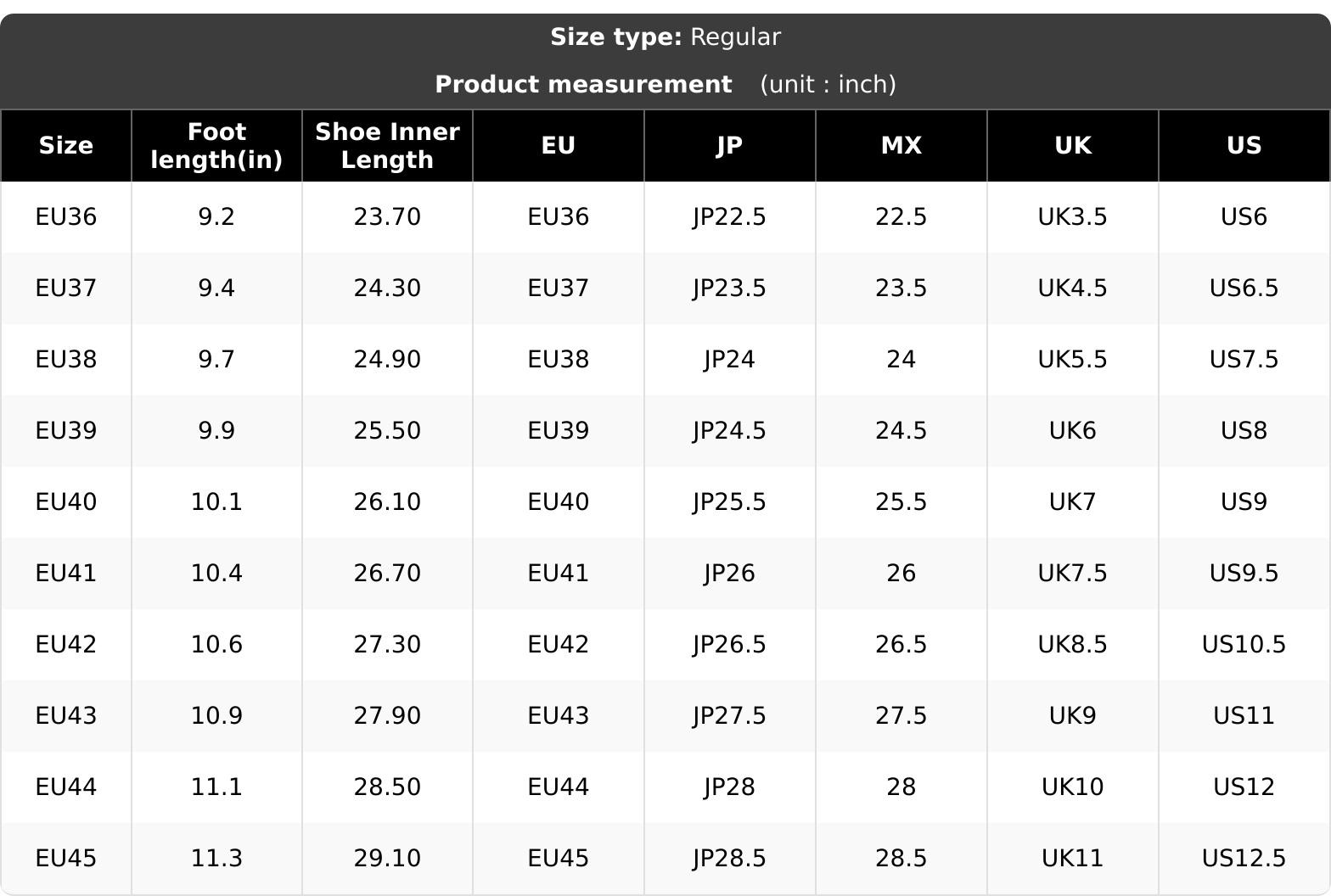This screenshot has height=896, width=1331.
Task: Select the US10.5 cell
Action: tap(1244, 645)
